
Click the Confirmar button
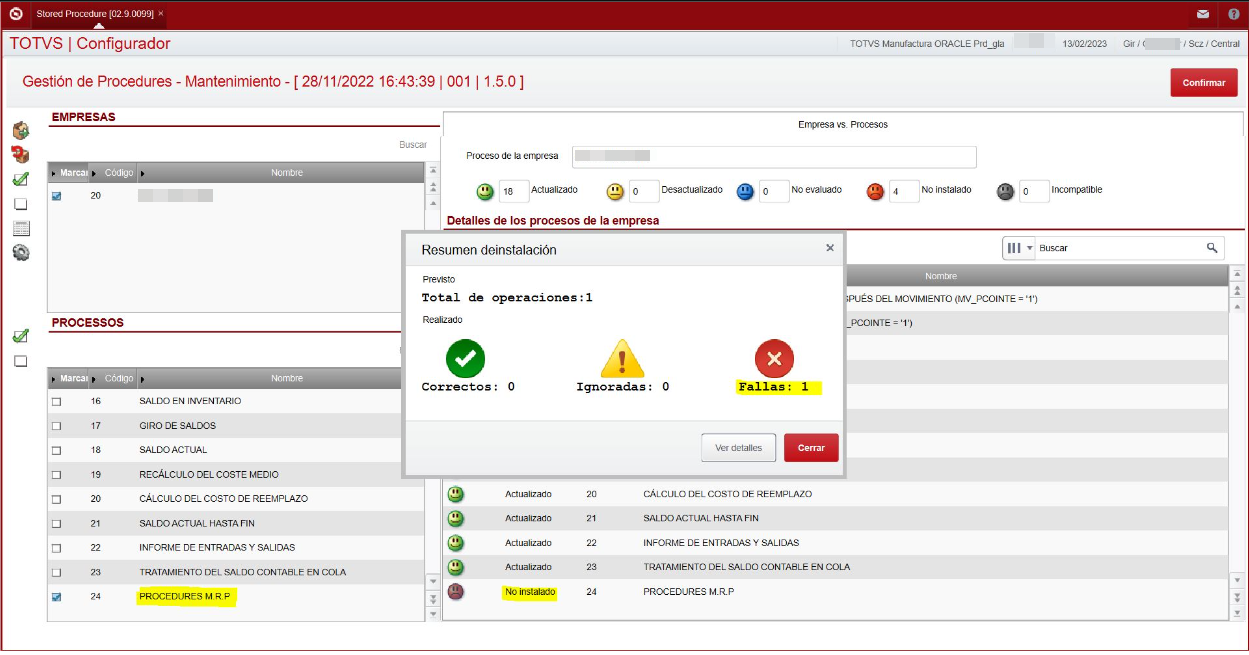pos(1204,83)
